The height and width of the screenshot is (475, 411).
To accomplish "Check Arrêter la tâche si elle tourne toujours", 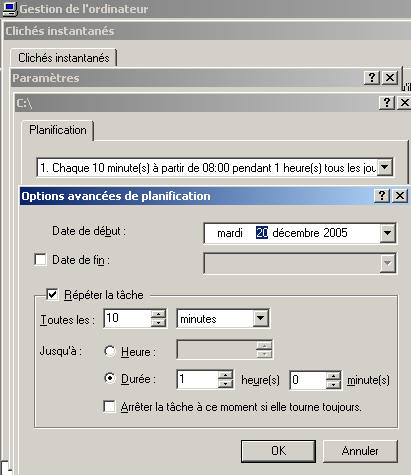I will (109, 407).
